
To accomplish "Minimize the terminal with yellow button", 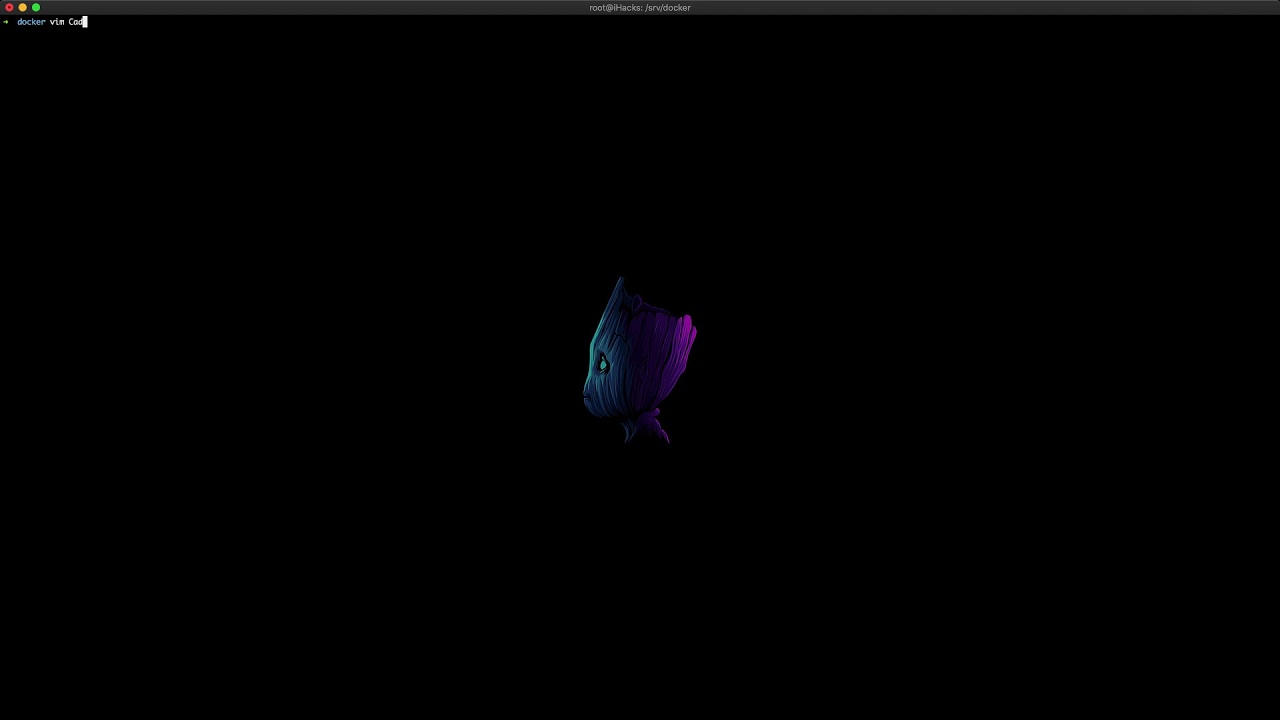I will pos(22,7).
